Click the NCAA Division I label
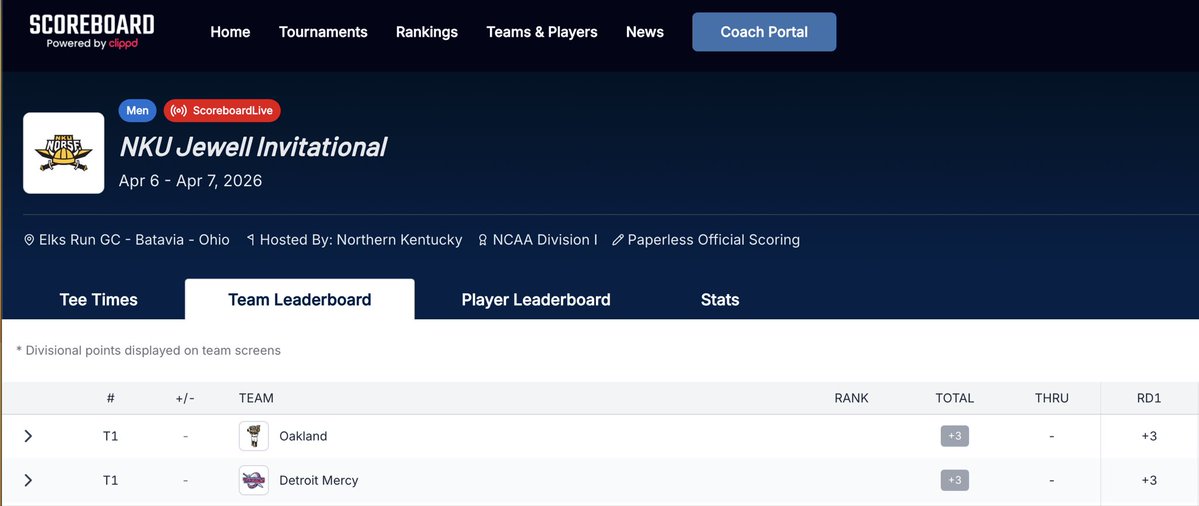Screen dimensions: 1199x506 point(545,240)
